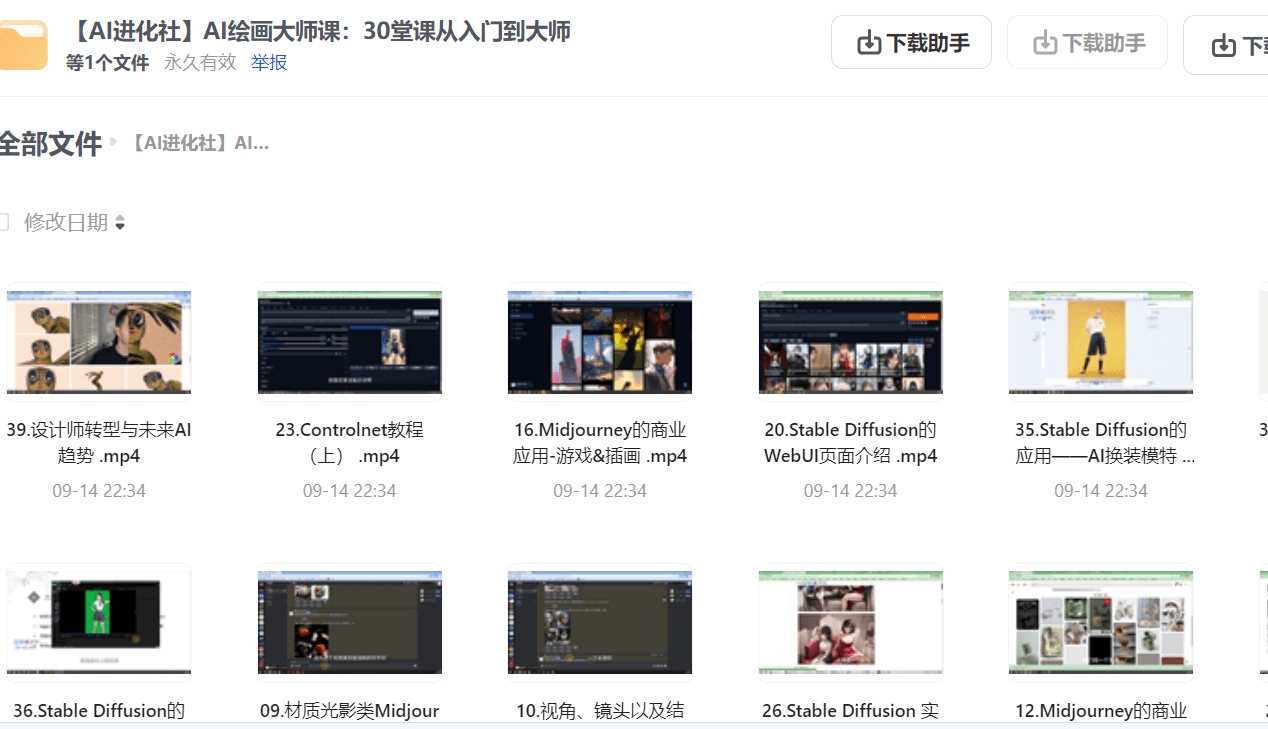Open the 23.Controlnet教程（上）video thumbnail
The height and width of the screenshot is (729, 1268).
(349, 342)
